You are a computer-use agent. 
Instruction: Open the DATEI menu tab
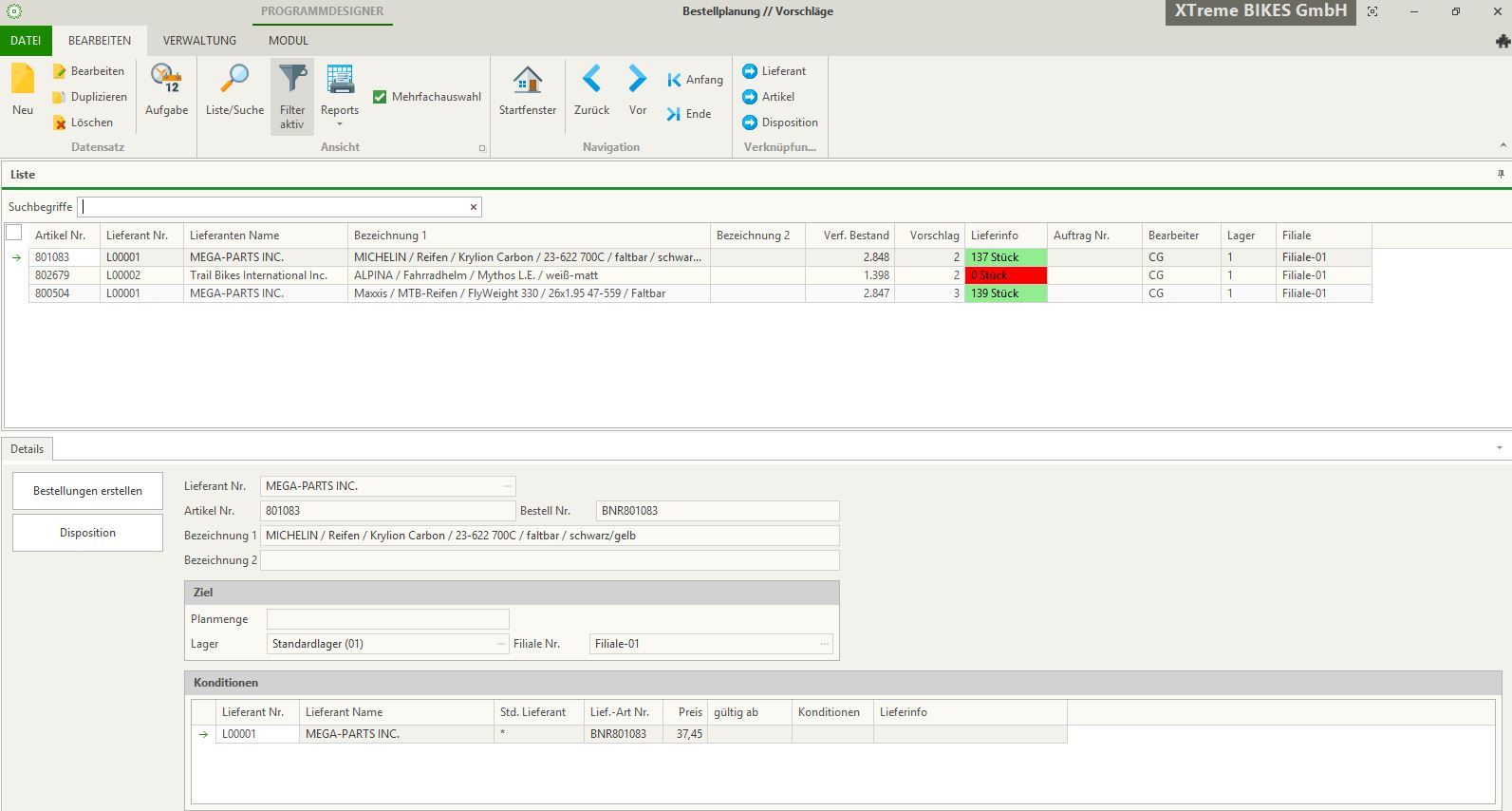tap(26, 41)
